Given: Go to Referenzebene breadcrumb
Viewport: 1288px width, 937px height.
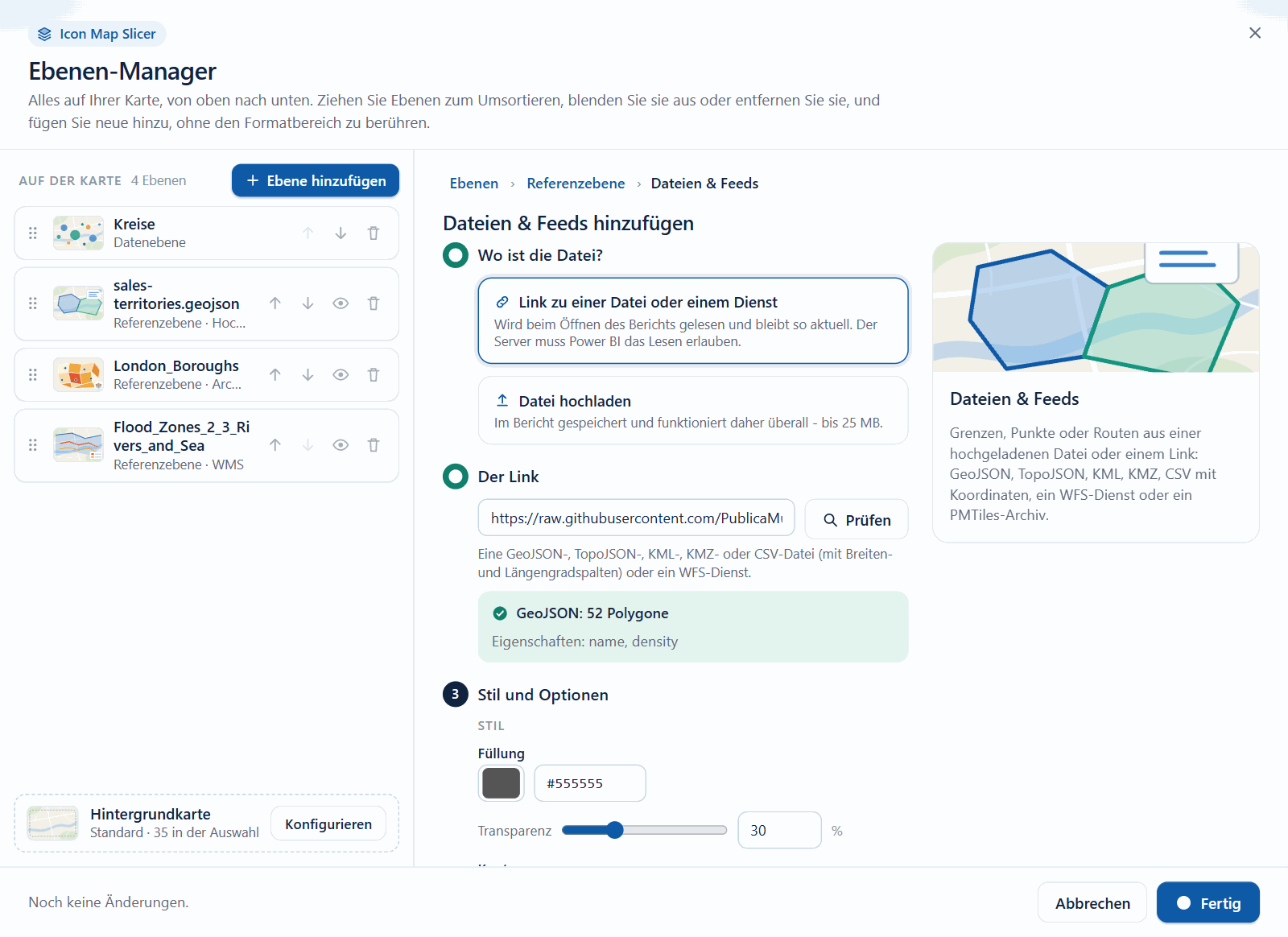Looking at the screenshot, I should 576,184.
